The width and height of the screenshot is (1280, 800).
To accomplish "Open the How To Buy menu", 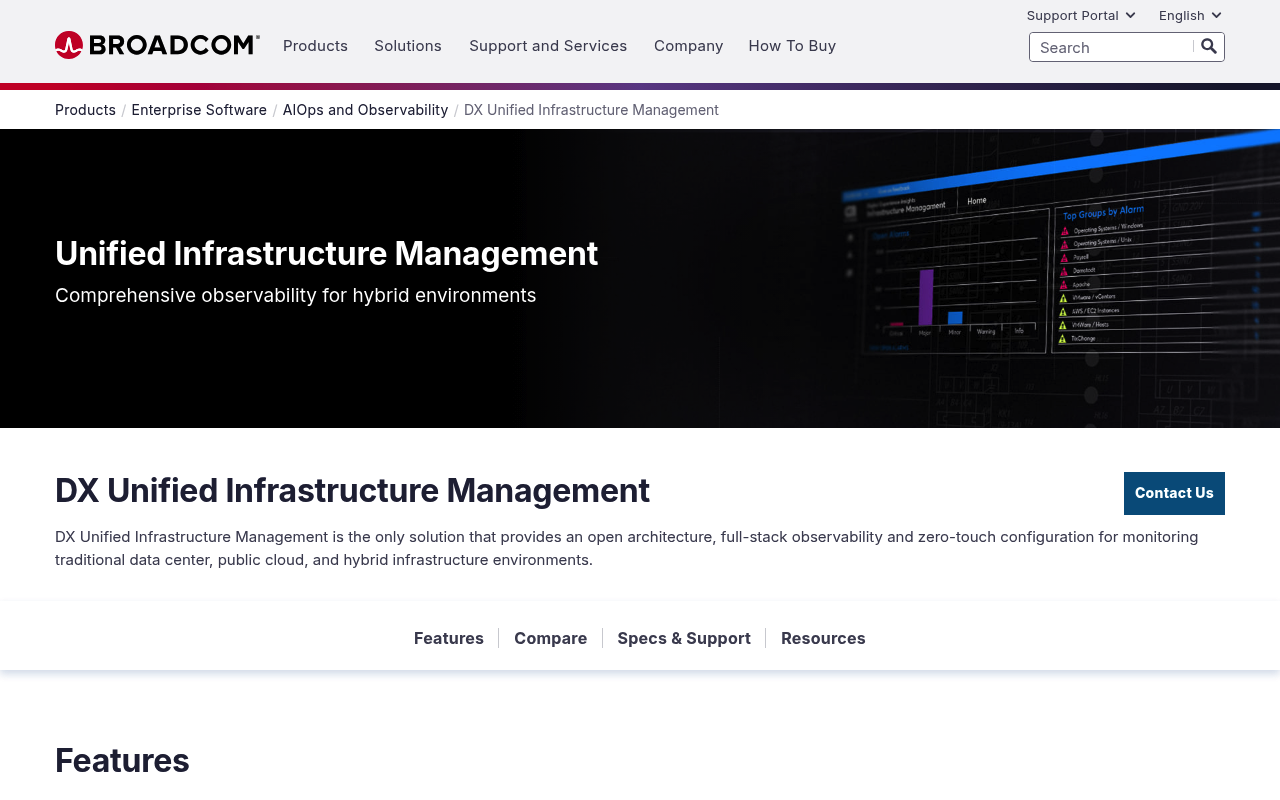I will click(792, 46).
